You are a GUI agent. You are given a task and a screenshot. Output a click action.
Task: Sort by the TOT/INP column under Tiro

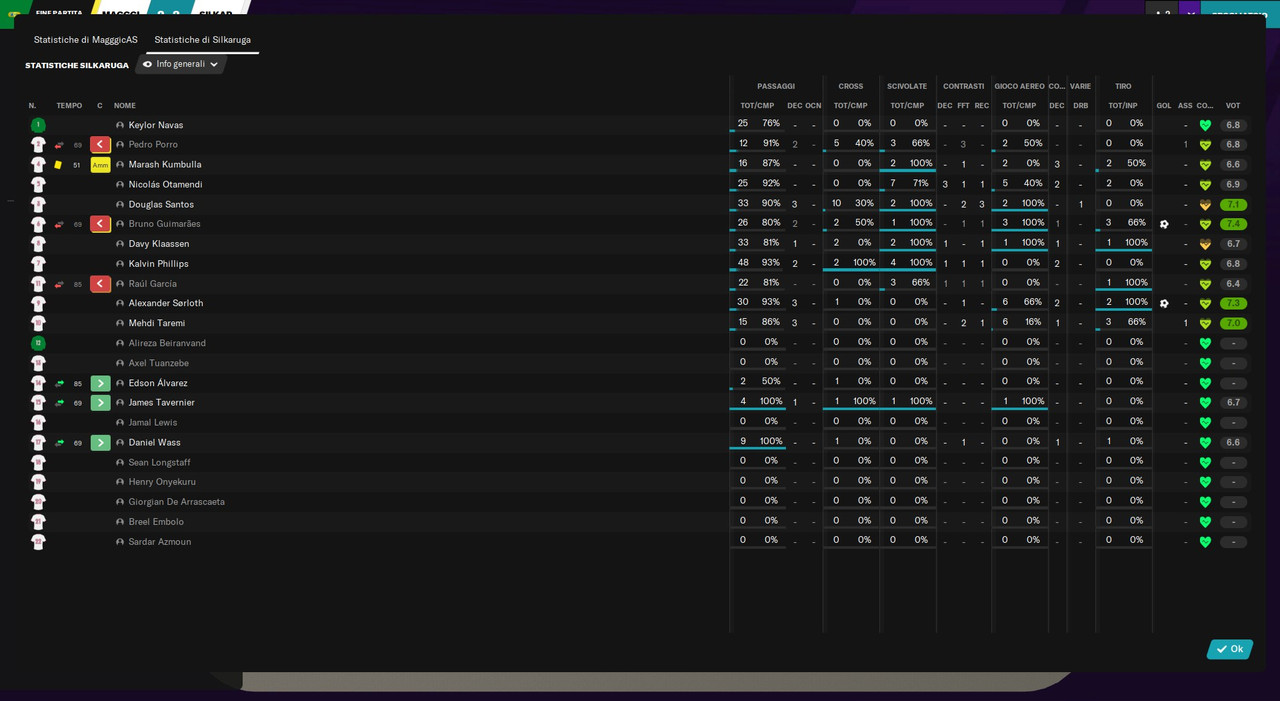click(1123, 106)
